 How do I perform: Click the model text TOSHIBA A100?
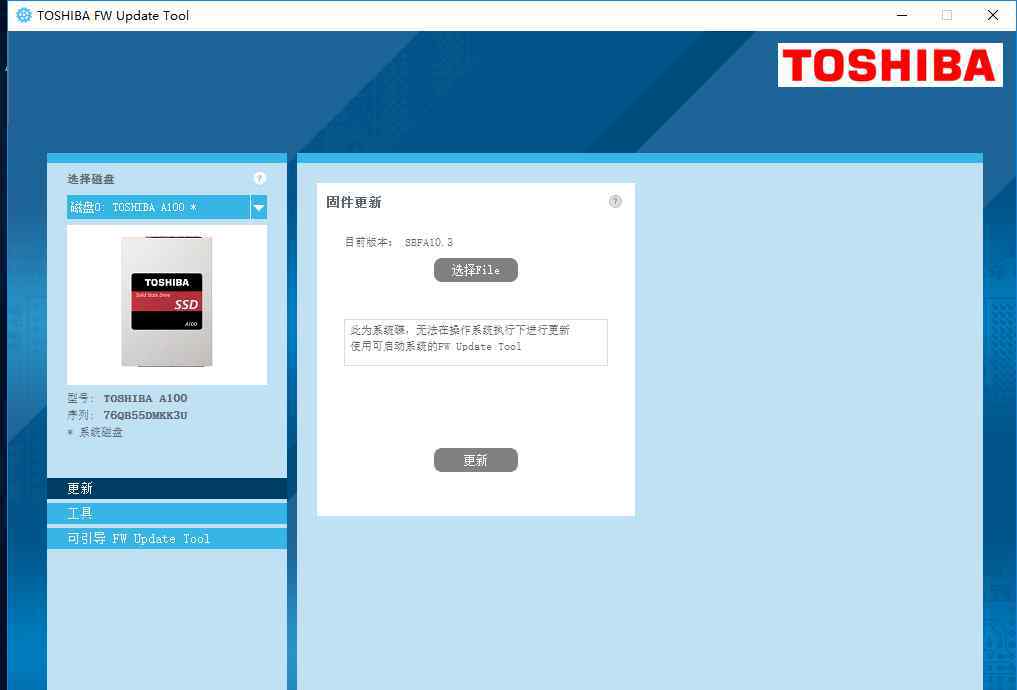pyautogui.click(x=145, y=398)
